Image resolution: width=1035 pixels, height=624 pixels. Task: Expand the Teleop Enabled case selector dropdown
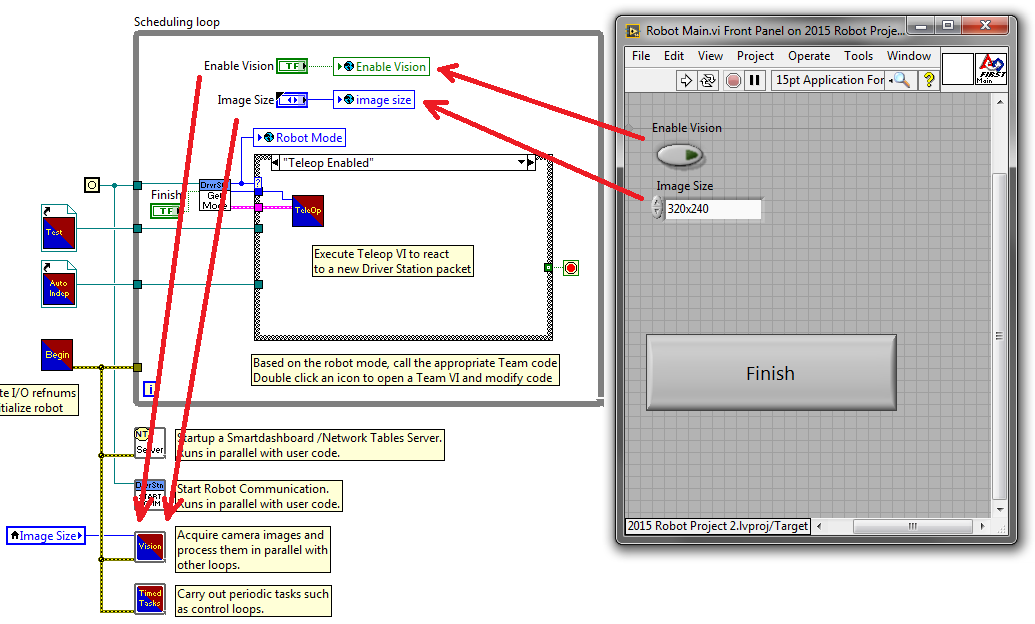[x=520, y=162]
